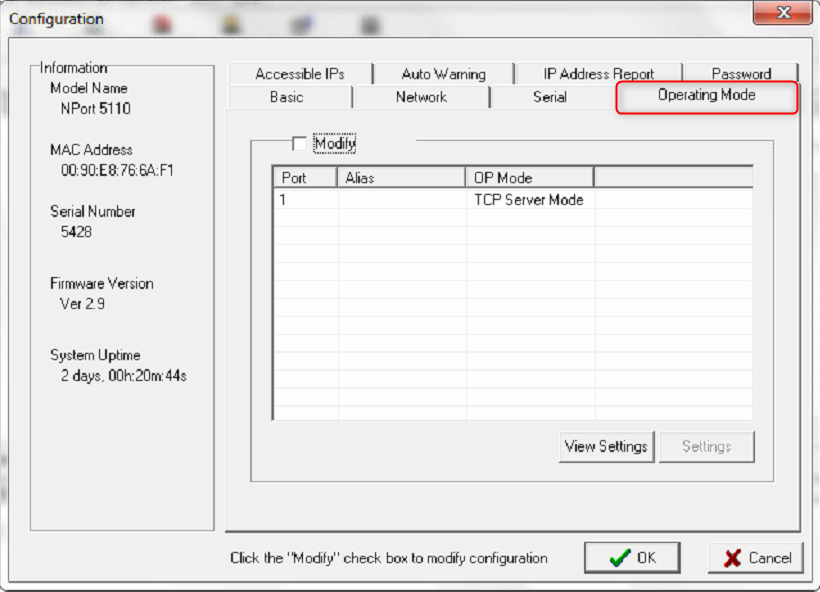Select the IP Address Report tab
The height and width of the screenshot is (592, 820).
pyautogui.click(x=598, y=74)
